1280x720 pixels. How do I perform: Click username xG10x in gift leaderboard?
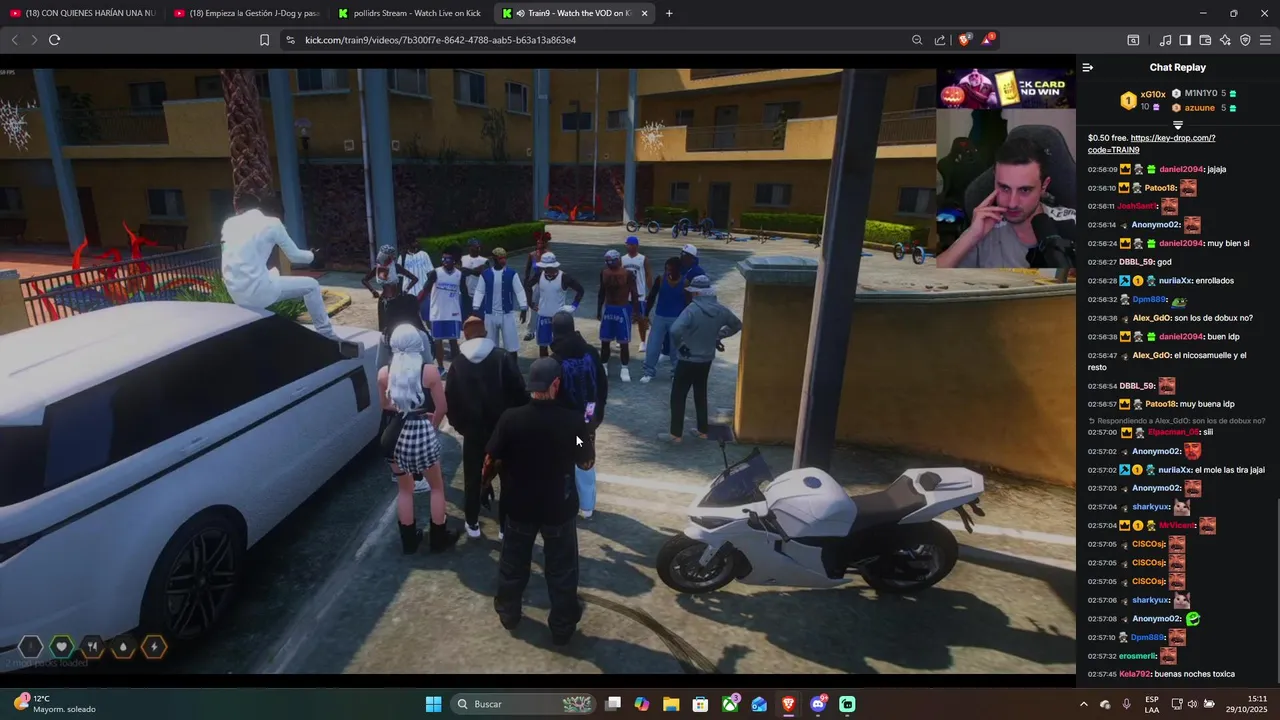1153,94
